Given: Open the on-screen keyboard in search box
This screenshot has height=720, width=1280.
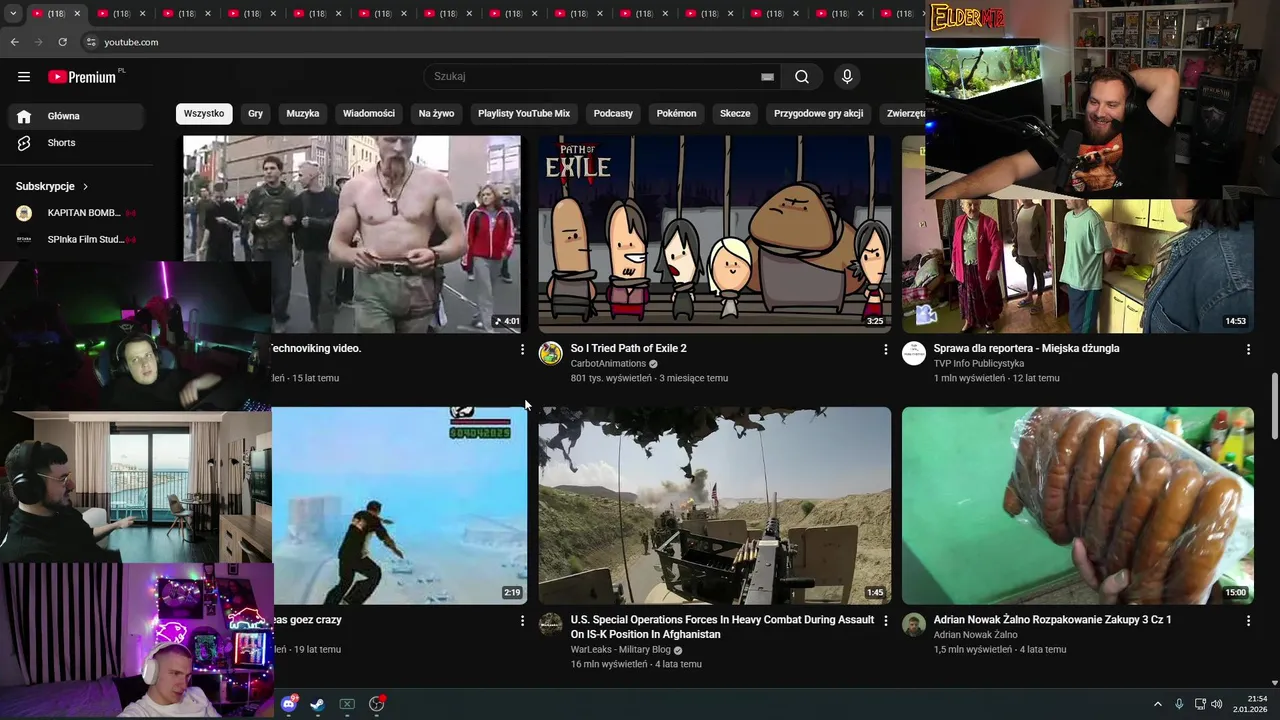Looking at the screenshot, I should pos(767,77).
